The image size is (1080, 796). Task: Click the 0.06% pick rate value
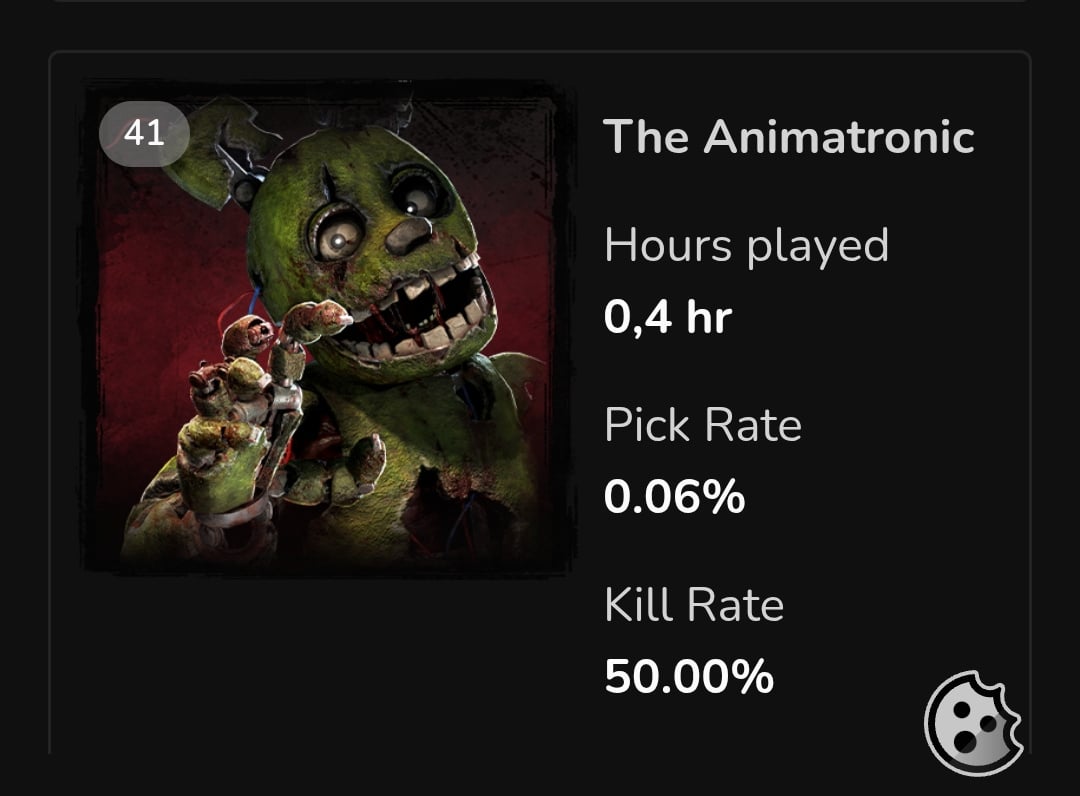[x=675, y=495]
